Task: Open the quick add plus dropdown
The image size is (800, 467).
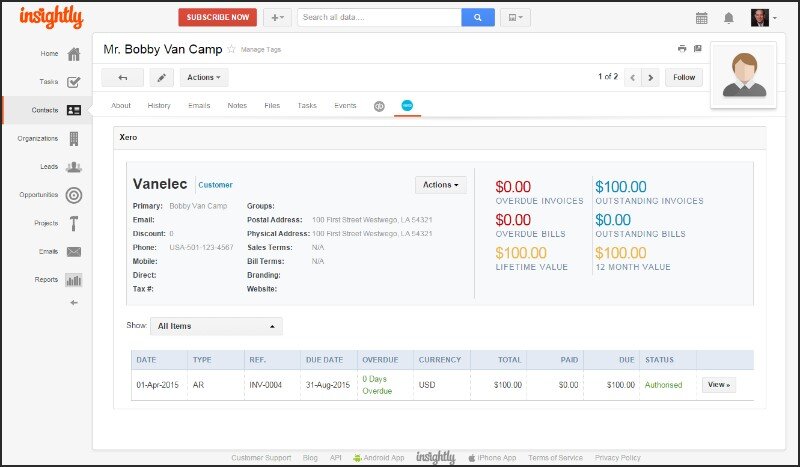Action: (x=277, y=18)
